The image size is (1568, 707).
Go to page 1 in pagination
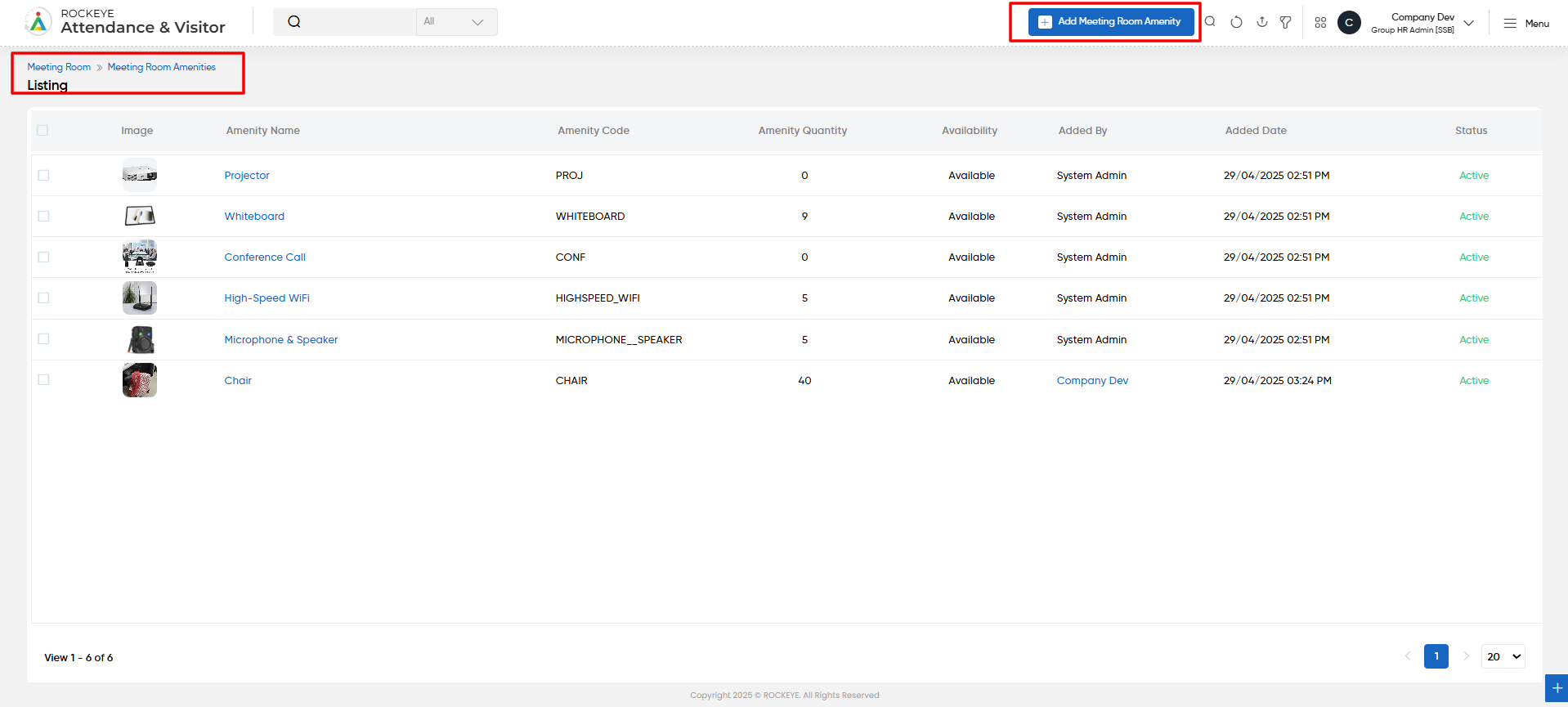pyautogui.click(x=1436, y=656)
